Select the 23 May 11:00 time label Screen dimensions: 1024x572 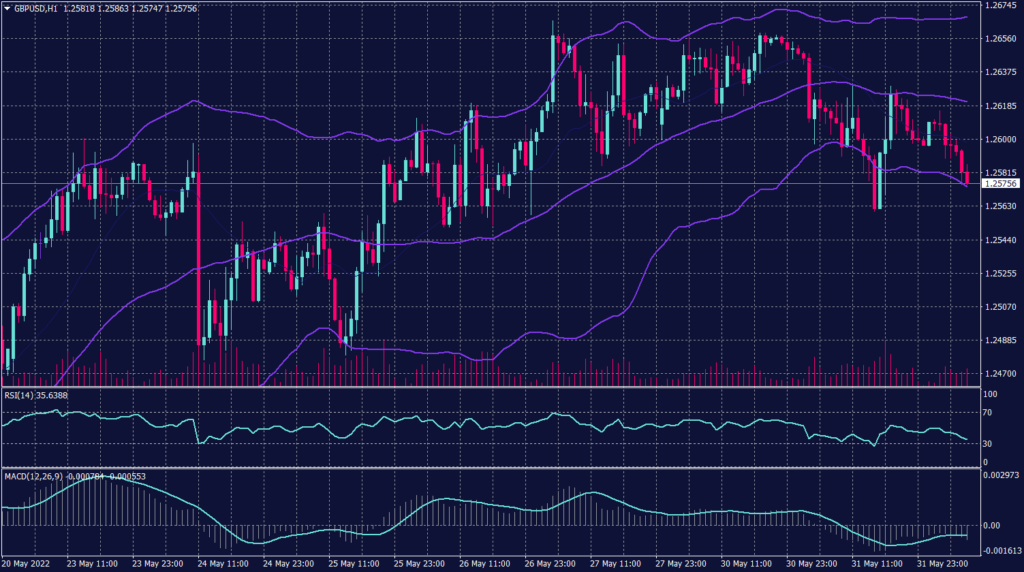[x=93, y=564]
